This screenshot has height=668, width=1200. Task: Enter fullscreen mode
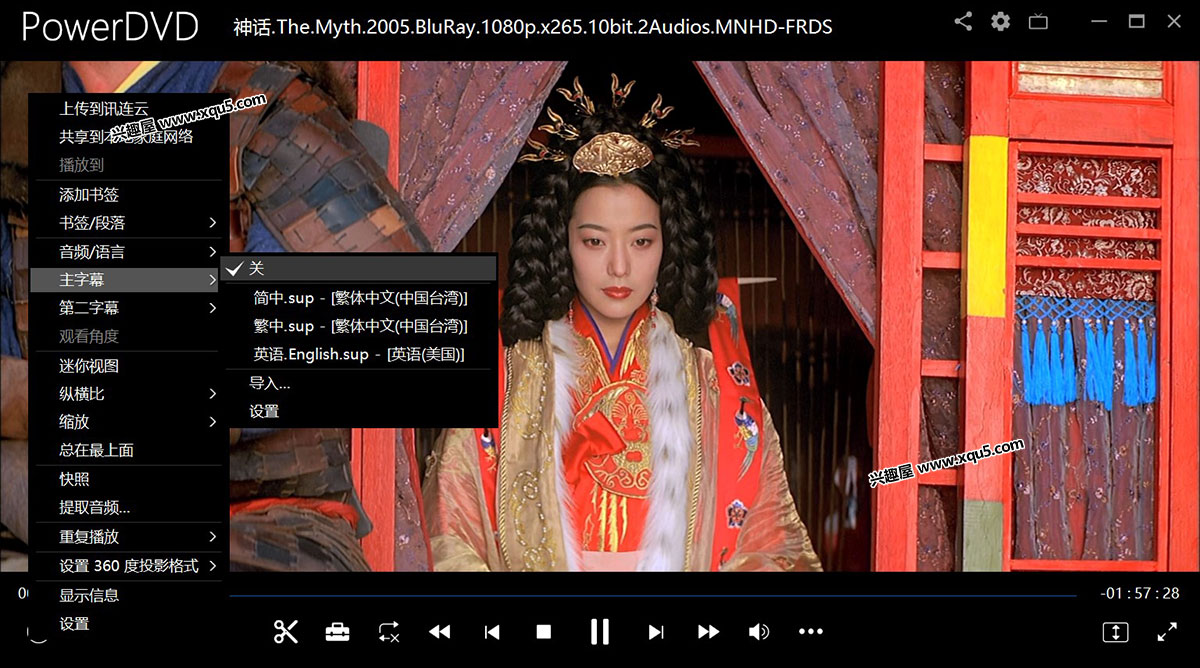(1167, 632)
